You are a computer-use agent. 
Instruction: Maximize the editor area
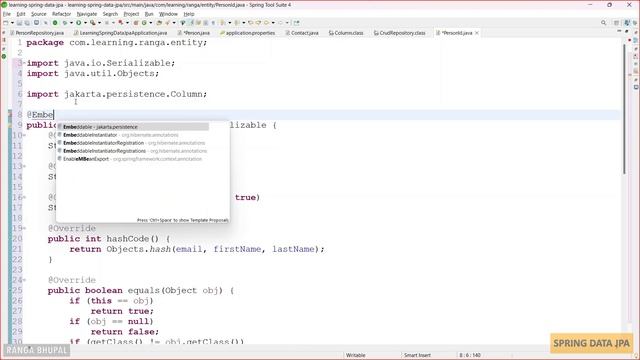click(x=627, y=31)
